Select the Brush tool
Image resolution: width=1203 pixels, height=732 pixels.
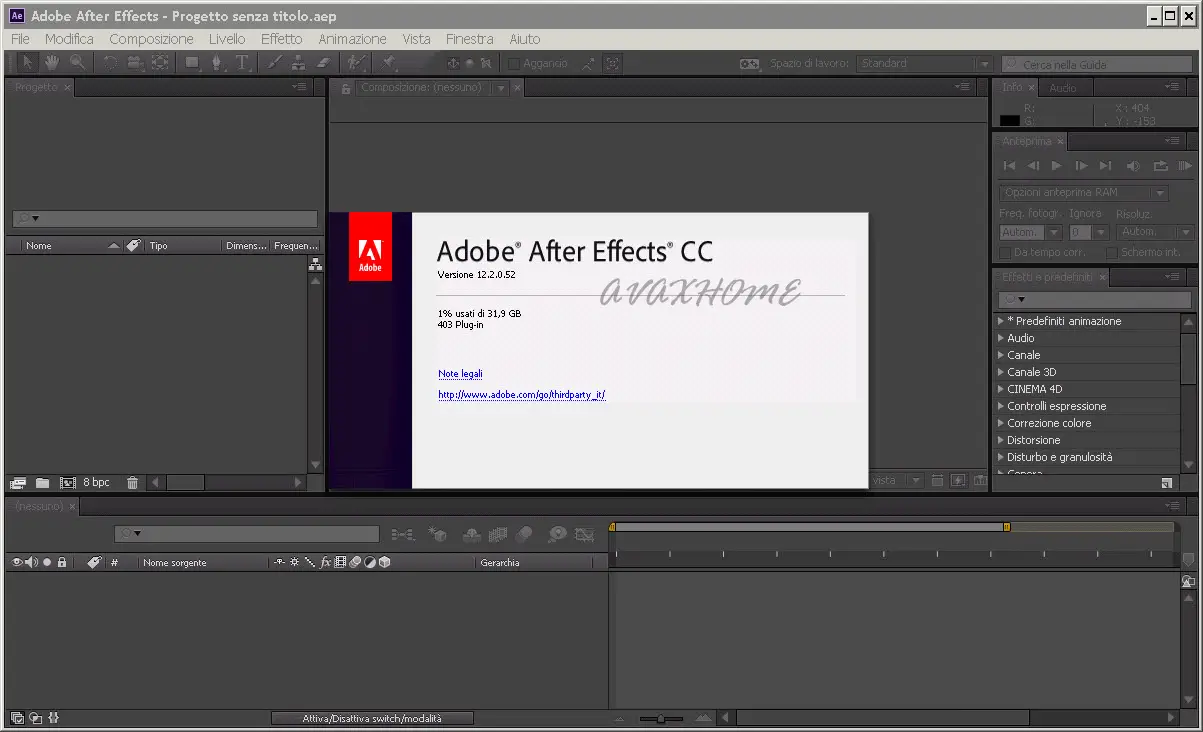click(275, 62)
